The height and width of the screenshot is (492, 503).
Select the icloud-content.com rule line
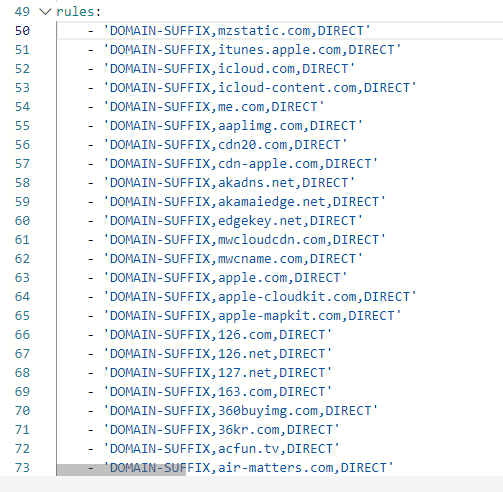(x=260, y=88)
